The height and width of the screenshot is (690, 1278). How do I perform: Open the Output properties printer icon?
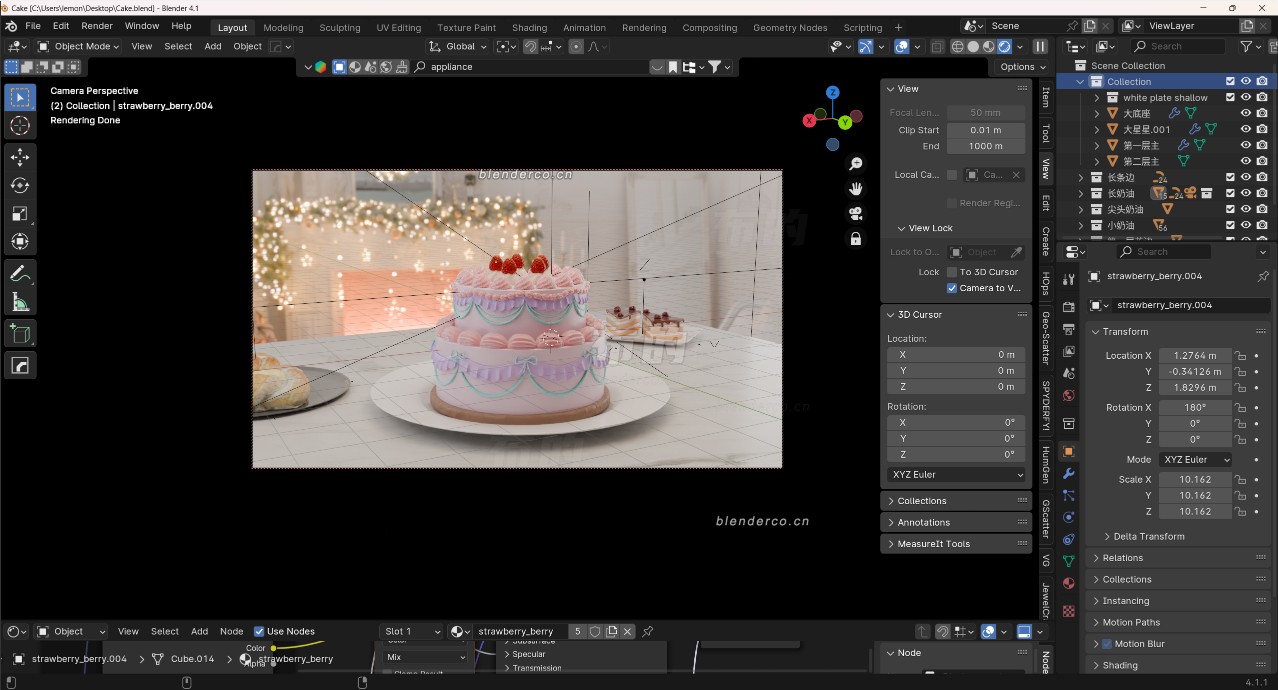point(1069,329)
